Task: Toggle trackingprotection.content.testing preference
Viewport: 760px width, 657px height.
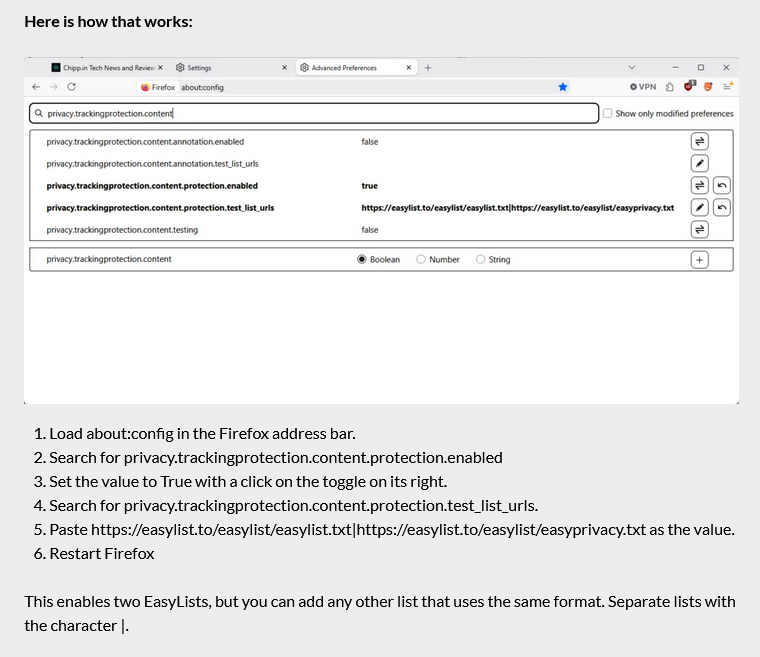Action: click(x=699, y=229)
